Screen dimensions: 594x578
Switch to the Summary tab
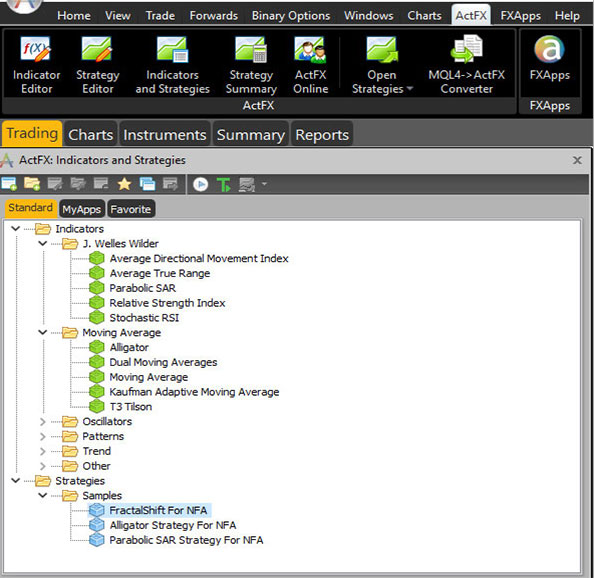pyautogui.click(x=251, y=134)
